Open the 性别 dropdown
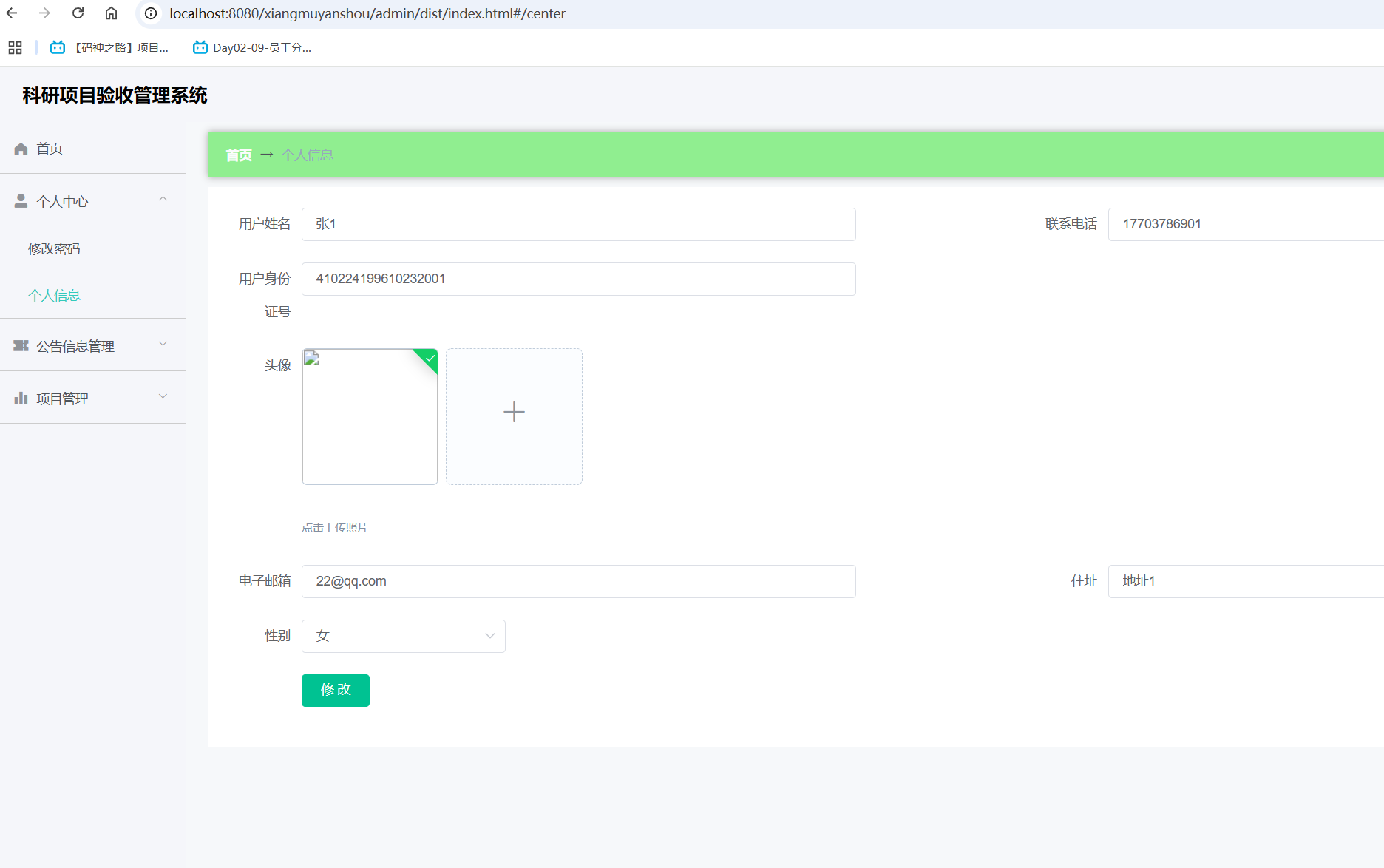 pos(403,636)
